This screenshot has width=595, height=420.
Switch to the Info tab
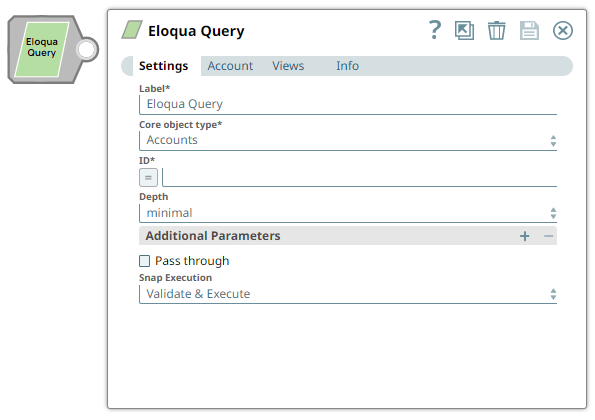[x=347, y=66]
